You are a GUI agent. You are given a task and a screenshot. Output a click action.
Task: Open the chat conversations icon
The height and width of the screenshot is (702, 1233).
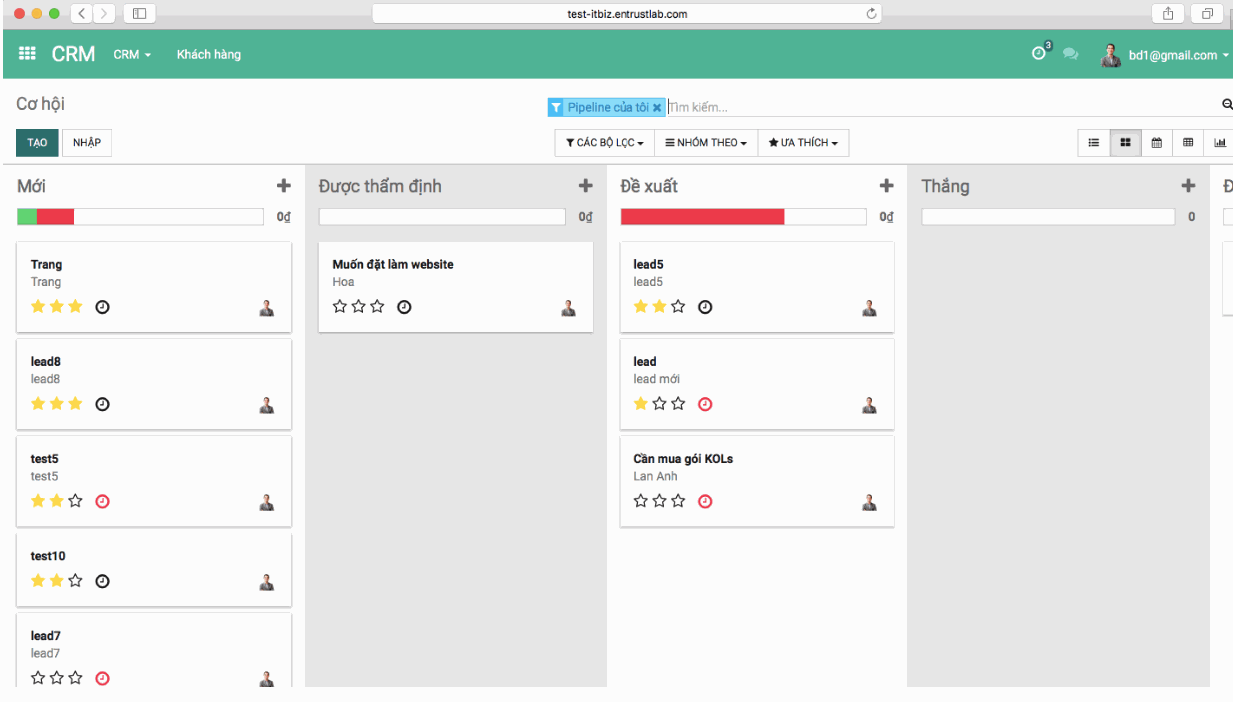point(1070,55)
